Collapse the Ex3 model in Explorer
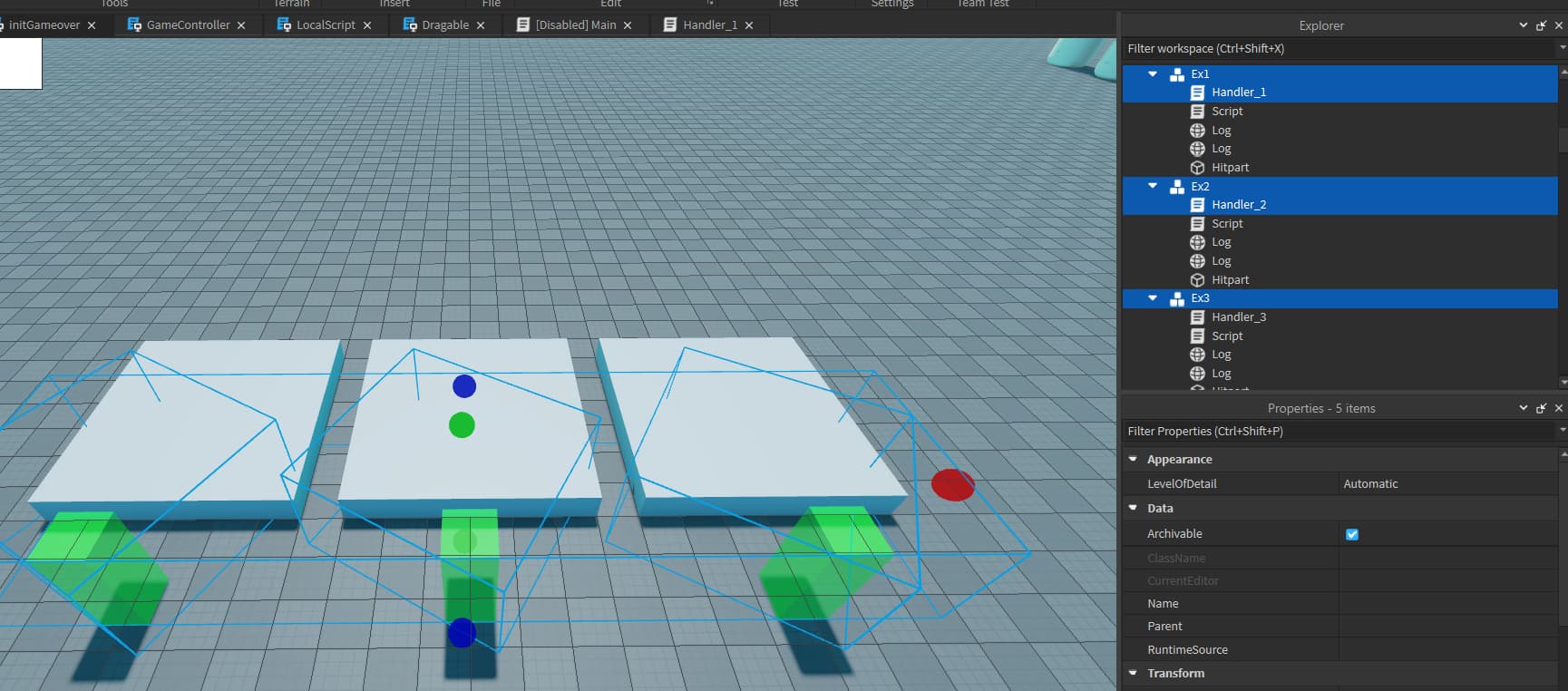This screenshot has height=691, width=1568. (x=1153, y=298)
